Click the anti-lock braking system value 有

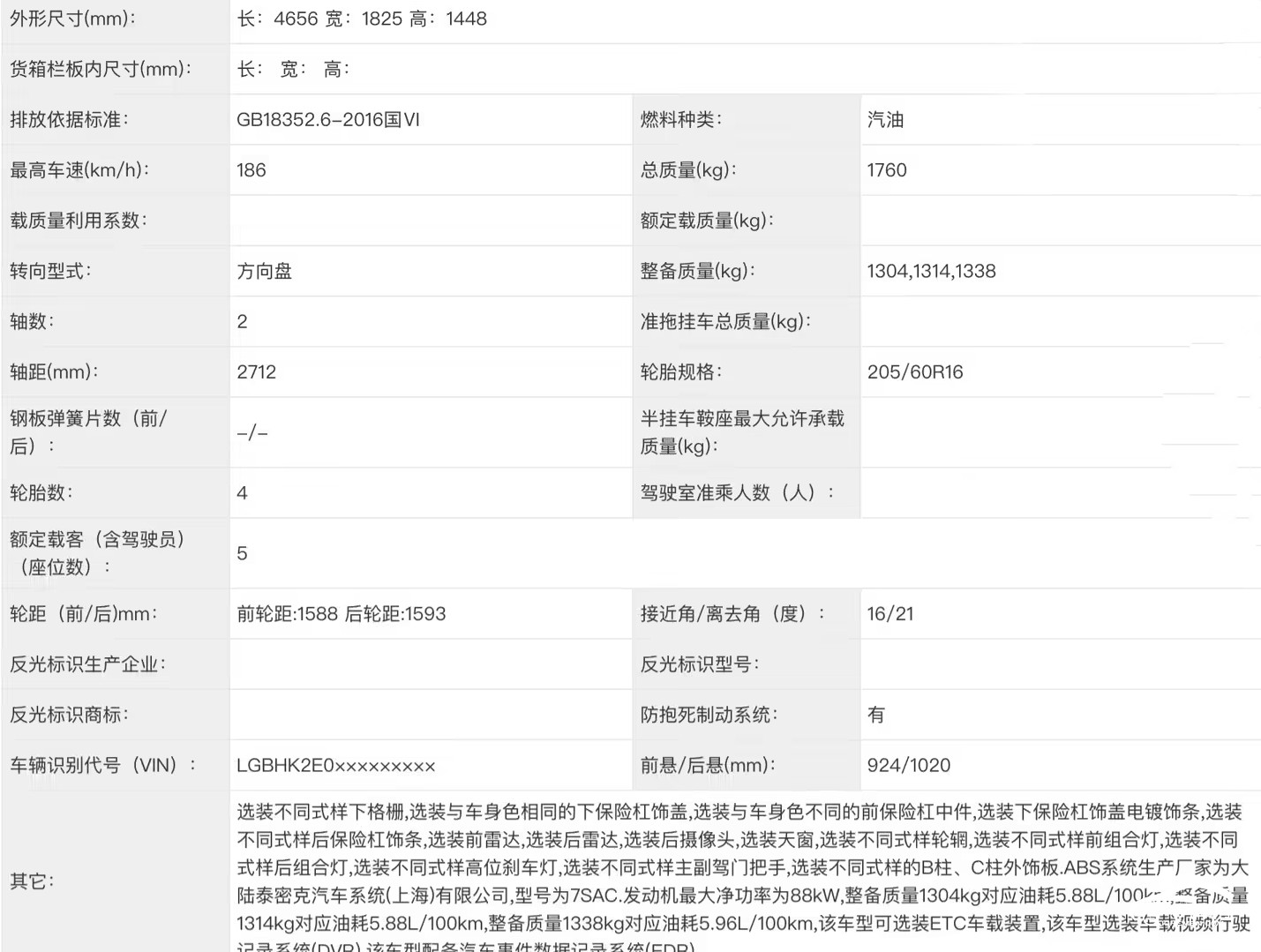876,715
